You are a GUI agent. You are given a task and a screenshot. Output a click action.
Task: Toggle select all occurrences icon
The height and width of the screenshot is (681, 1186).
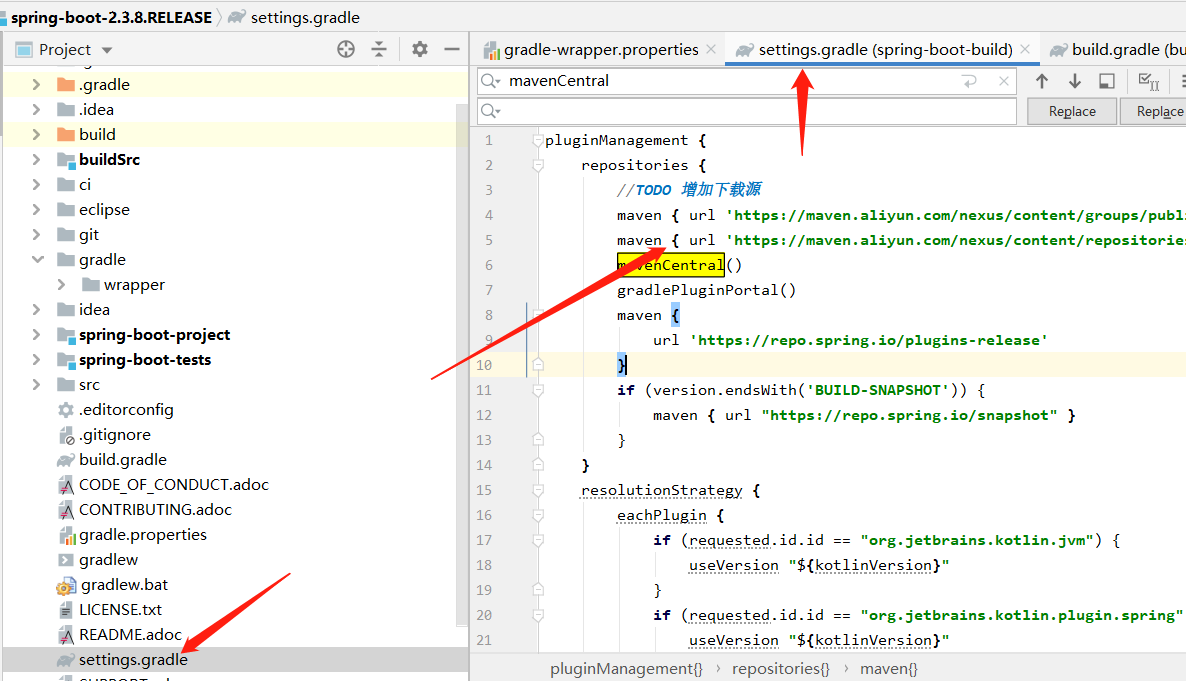(1148, 81)
